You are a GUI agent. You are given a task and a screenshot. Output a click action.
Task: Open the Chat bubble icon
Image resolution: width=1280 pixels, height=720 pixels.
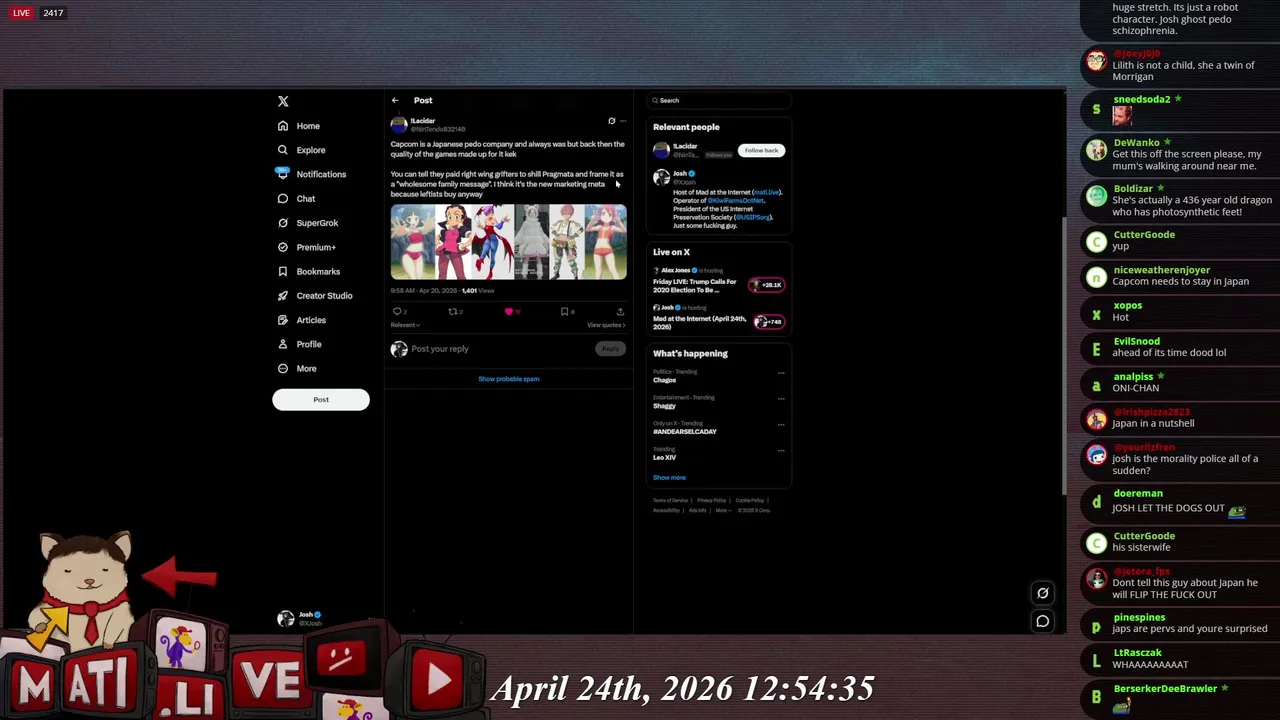(283, 199)
